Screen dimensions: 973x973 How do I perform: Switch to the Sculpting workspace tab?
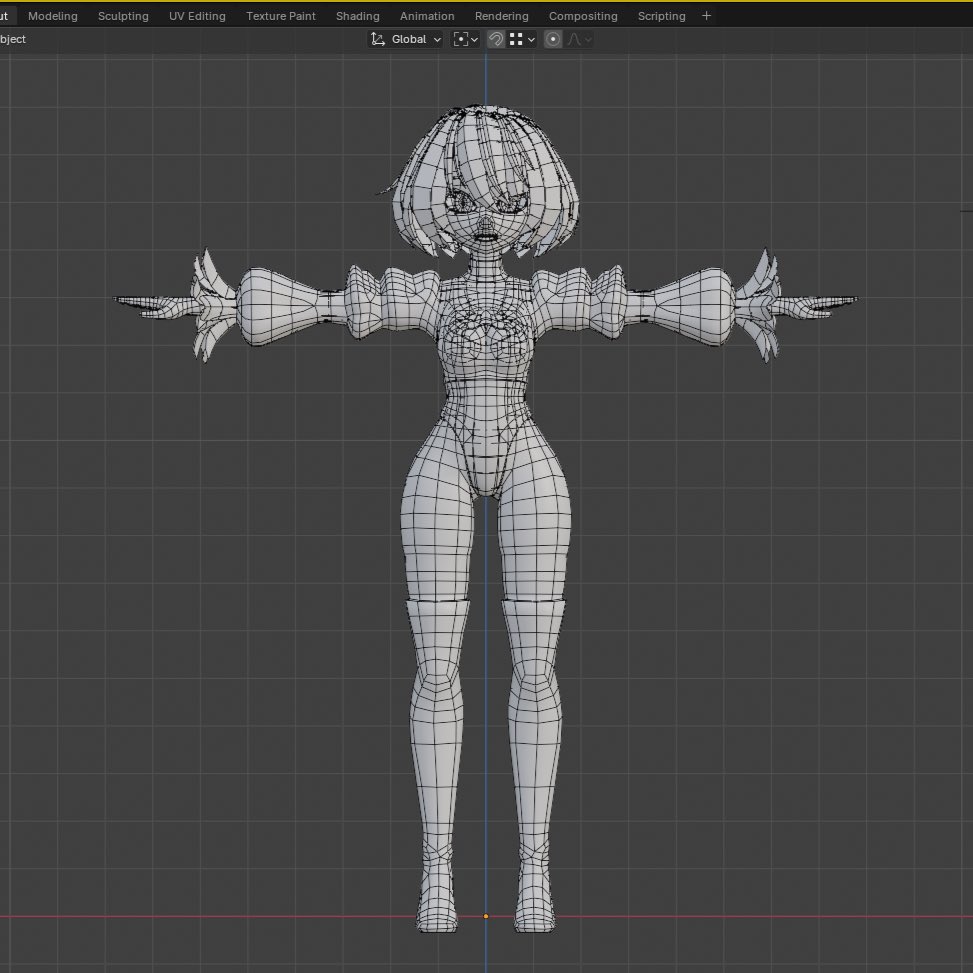(123, 16)
